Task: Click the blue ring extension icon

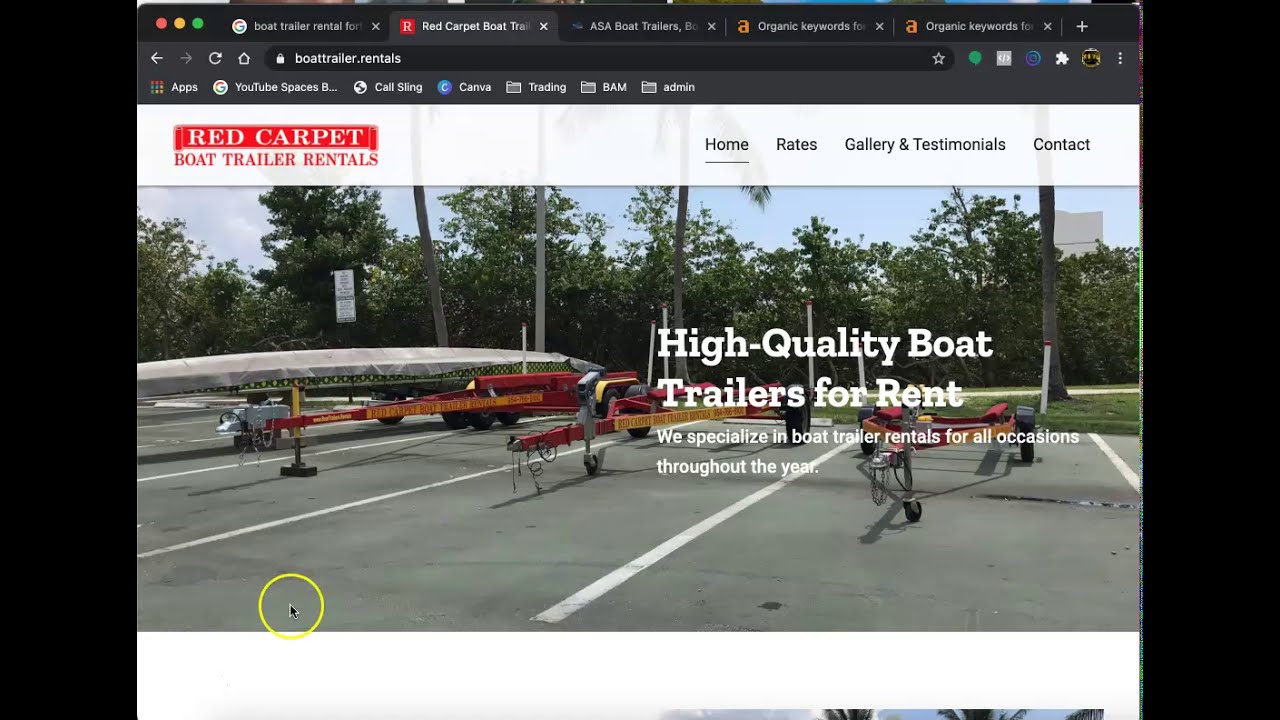Action: pos(1033,58)
